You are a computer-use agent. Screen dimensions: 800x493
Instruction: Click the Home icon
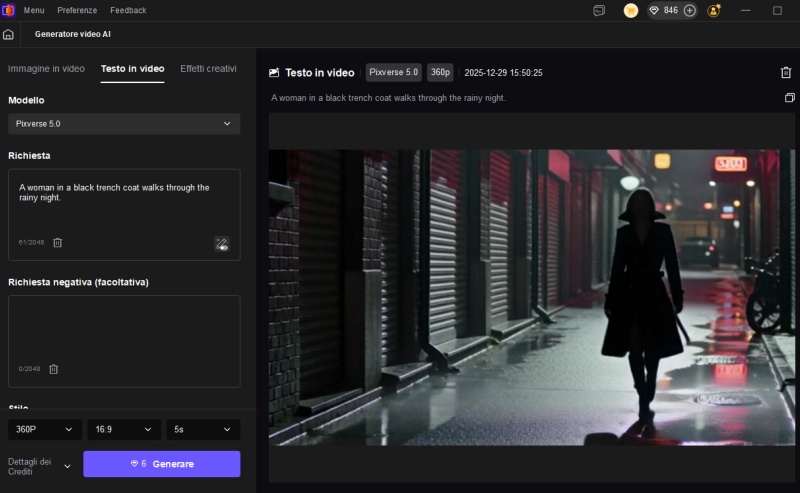[x=9, y=34]
